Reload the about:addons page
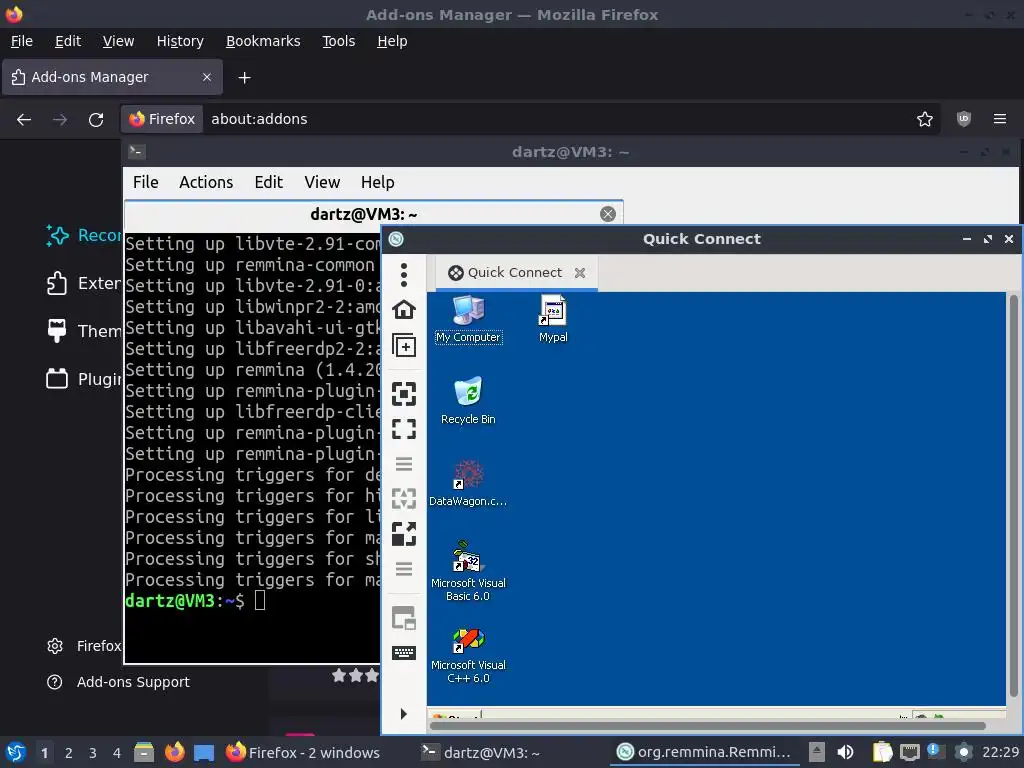Screen dimensions: 1024x768 96,120
